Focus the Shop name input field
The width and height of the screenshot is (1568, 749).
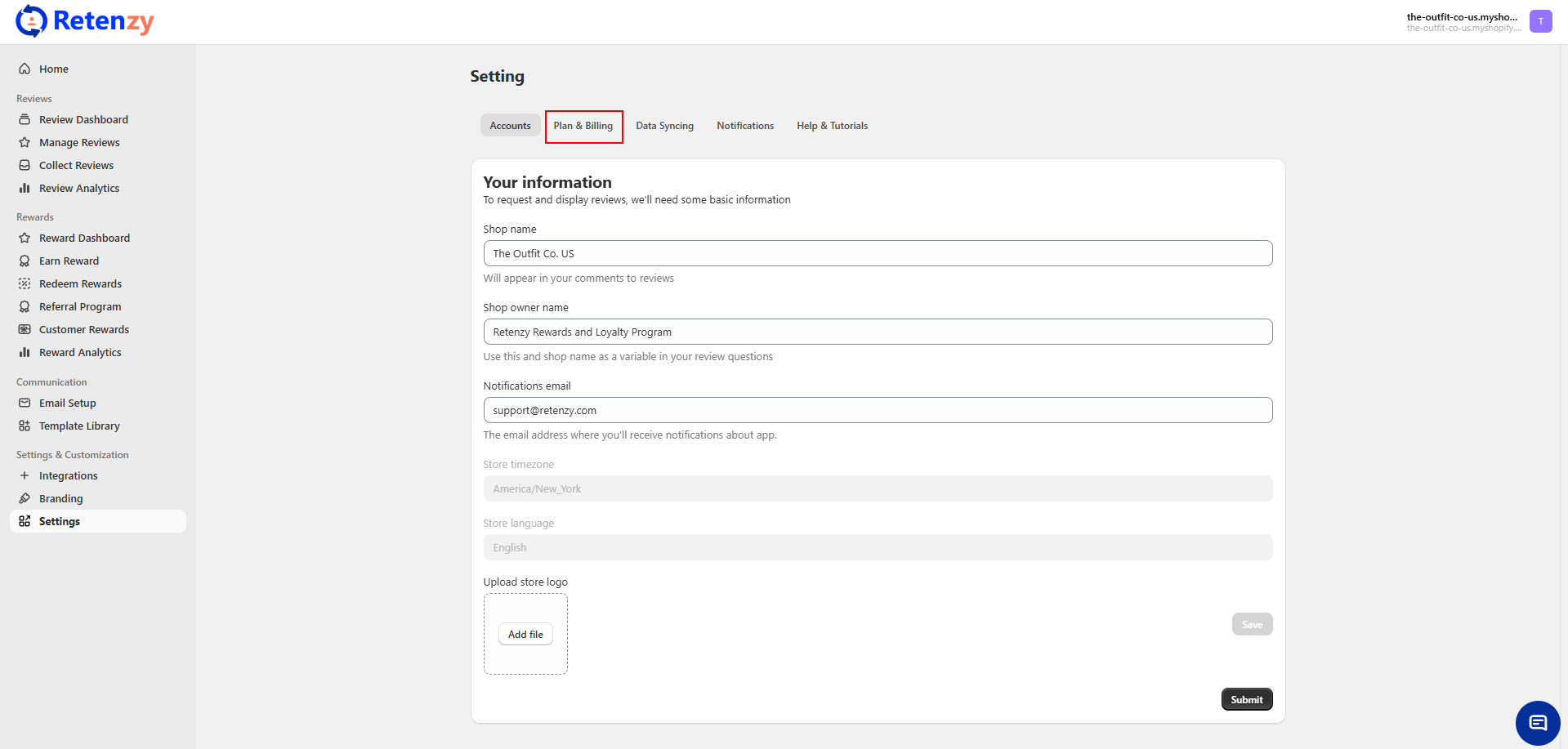pyautogui.click(x=877, y=254)
